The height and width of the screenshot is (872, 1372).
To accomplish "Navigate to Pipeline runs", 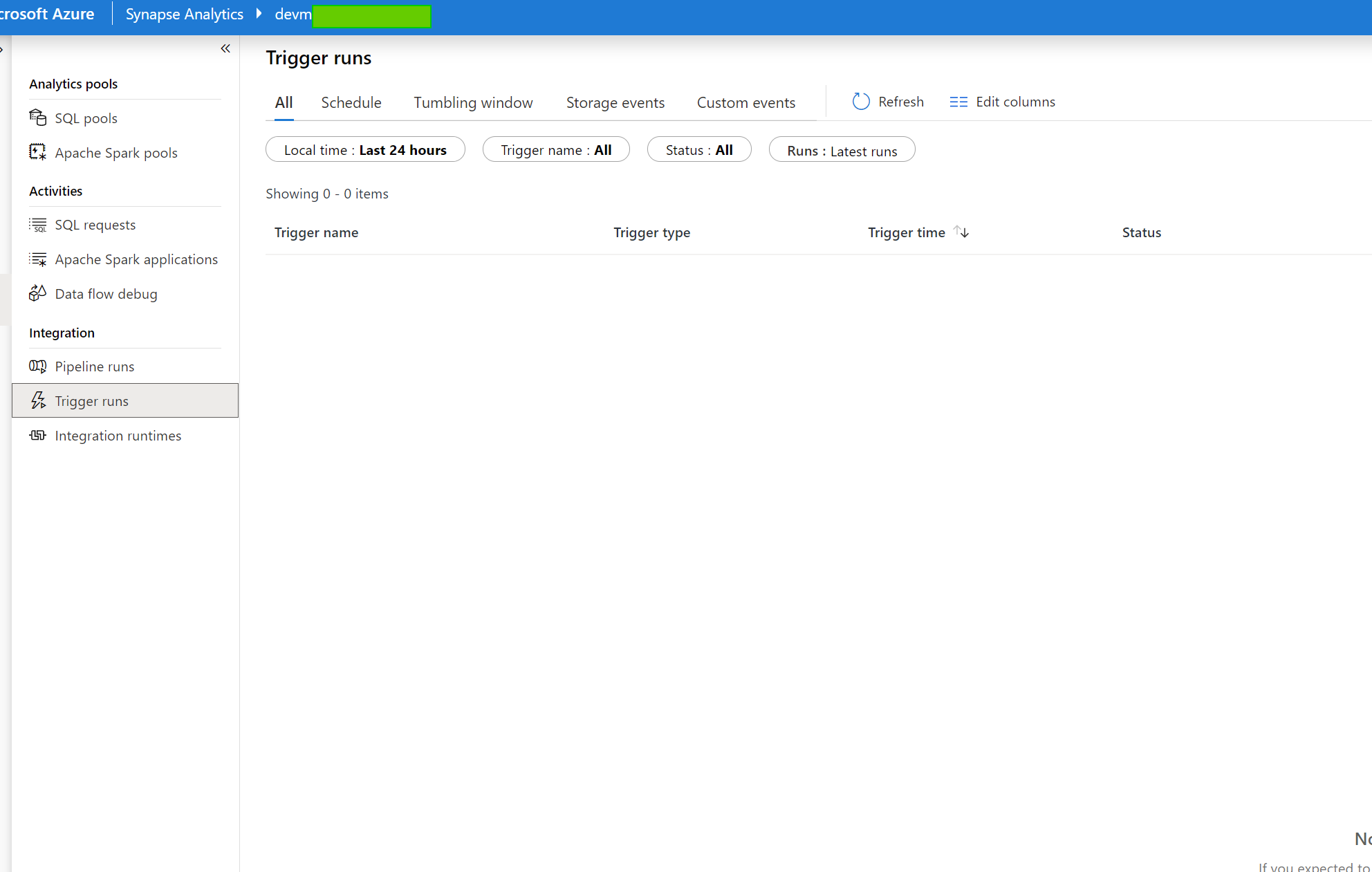I will click(94, 366).
